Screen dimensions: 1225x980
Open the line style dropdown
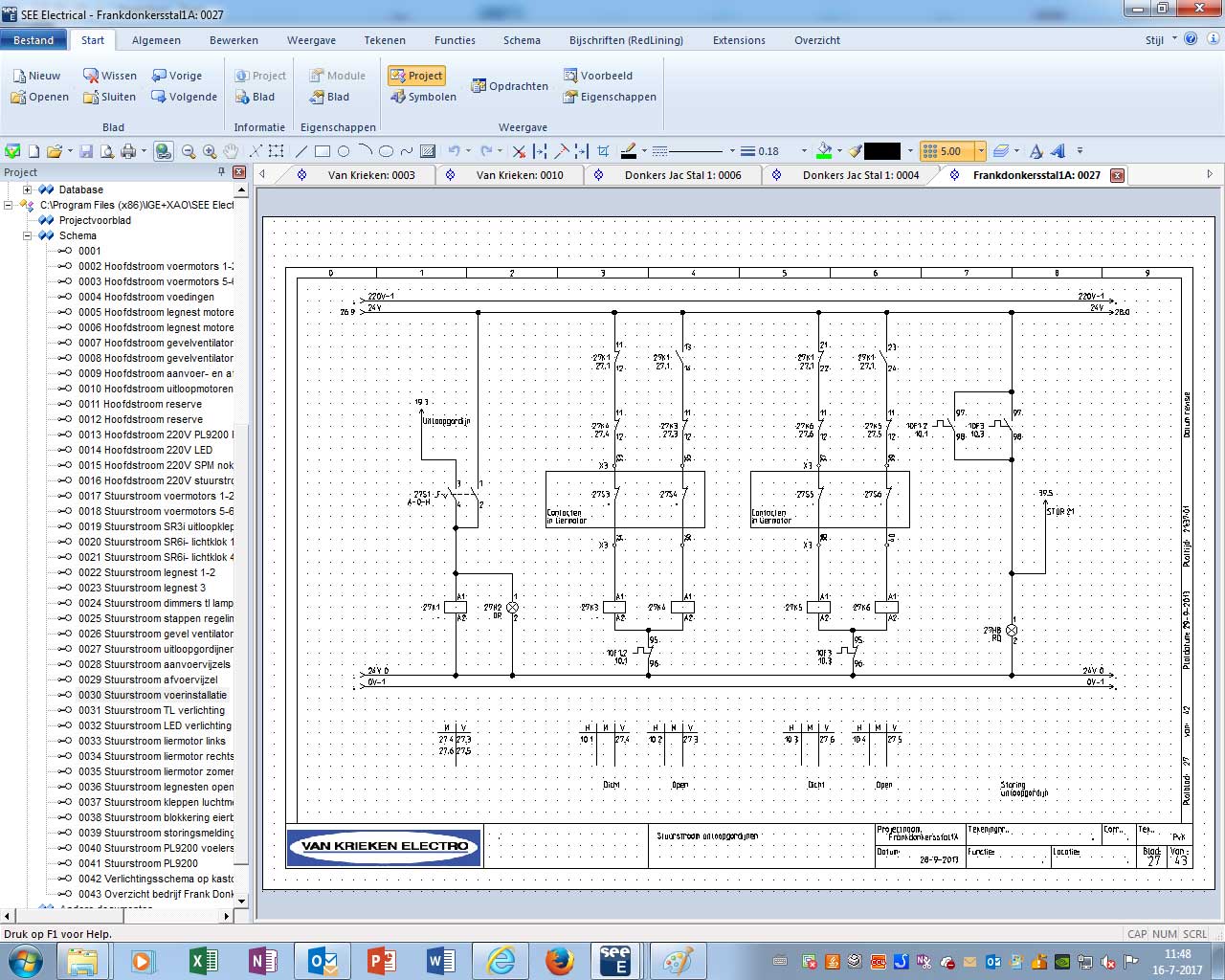tap(732, 151)
